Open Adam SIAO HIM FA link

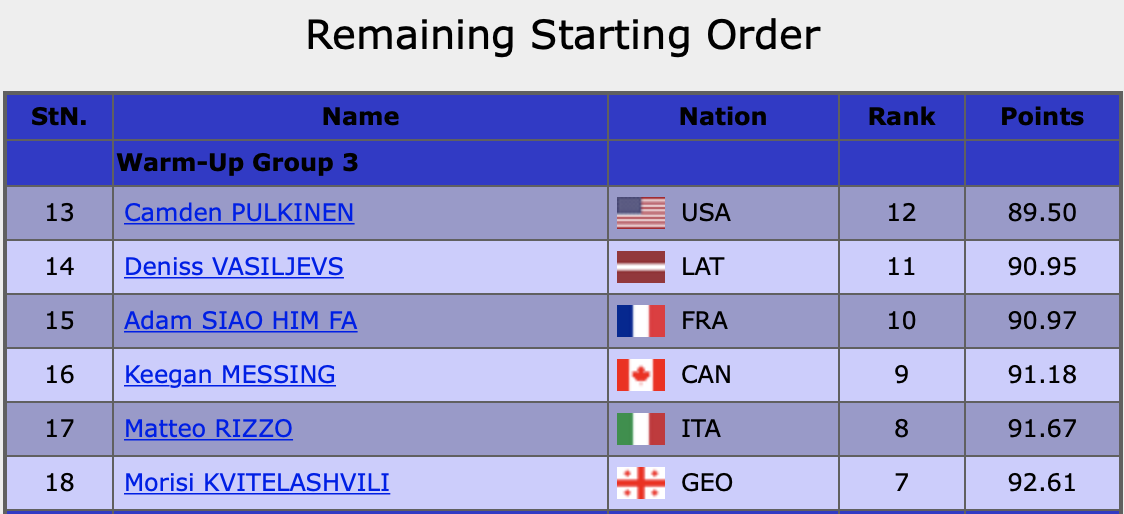click(240, 321)
